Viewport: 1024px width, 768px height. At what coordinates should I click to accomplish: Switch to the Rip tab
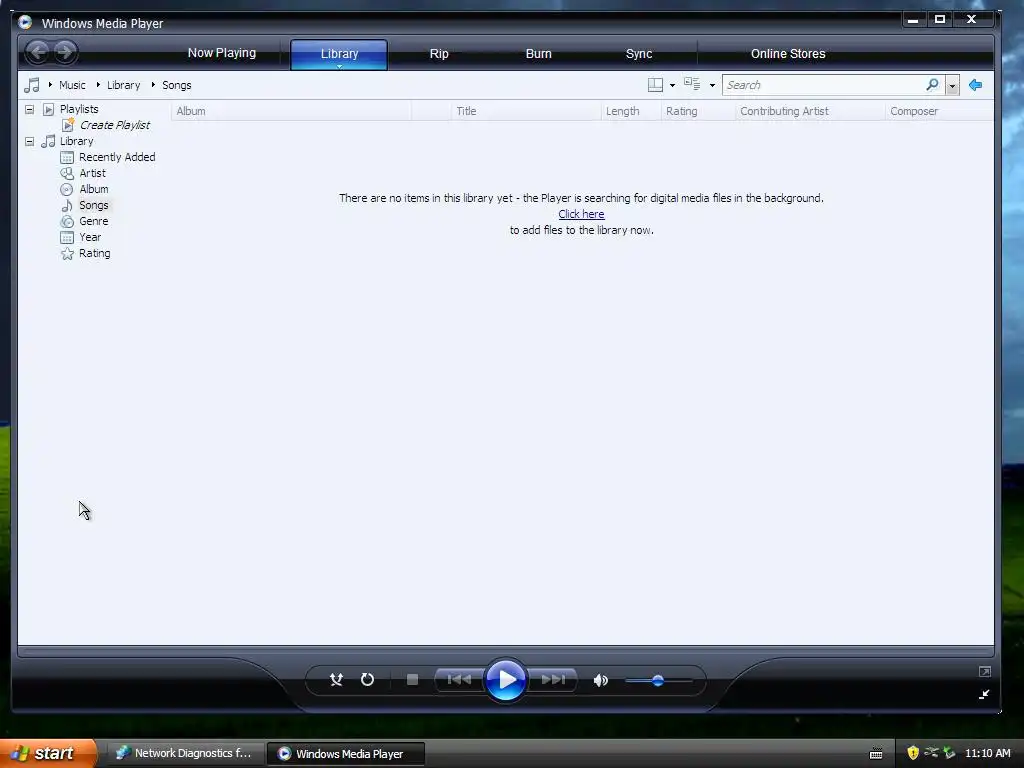[439, 54]
